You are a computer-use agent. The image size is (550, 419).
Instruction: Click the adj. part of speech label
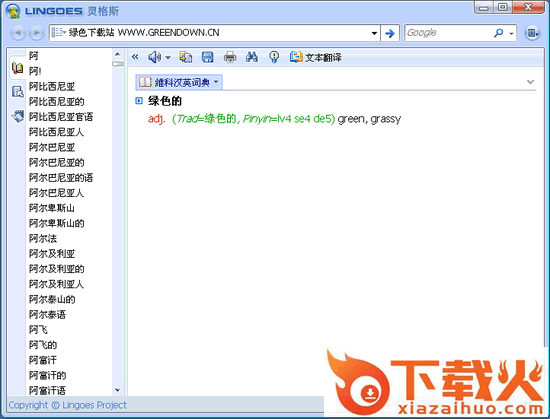(156, 119)
